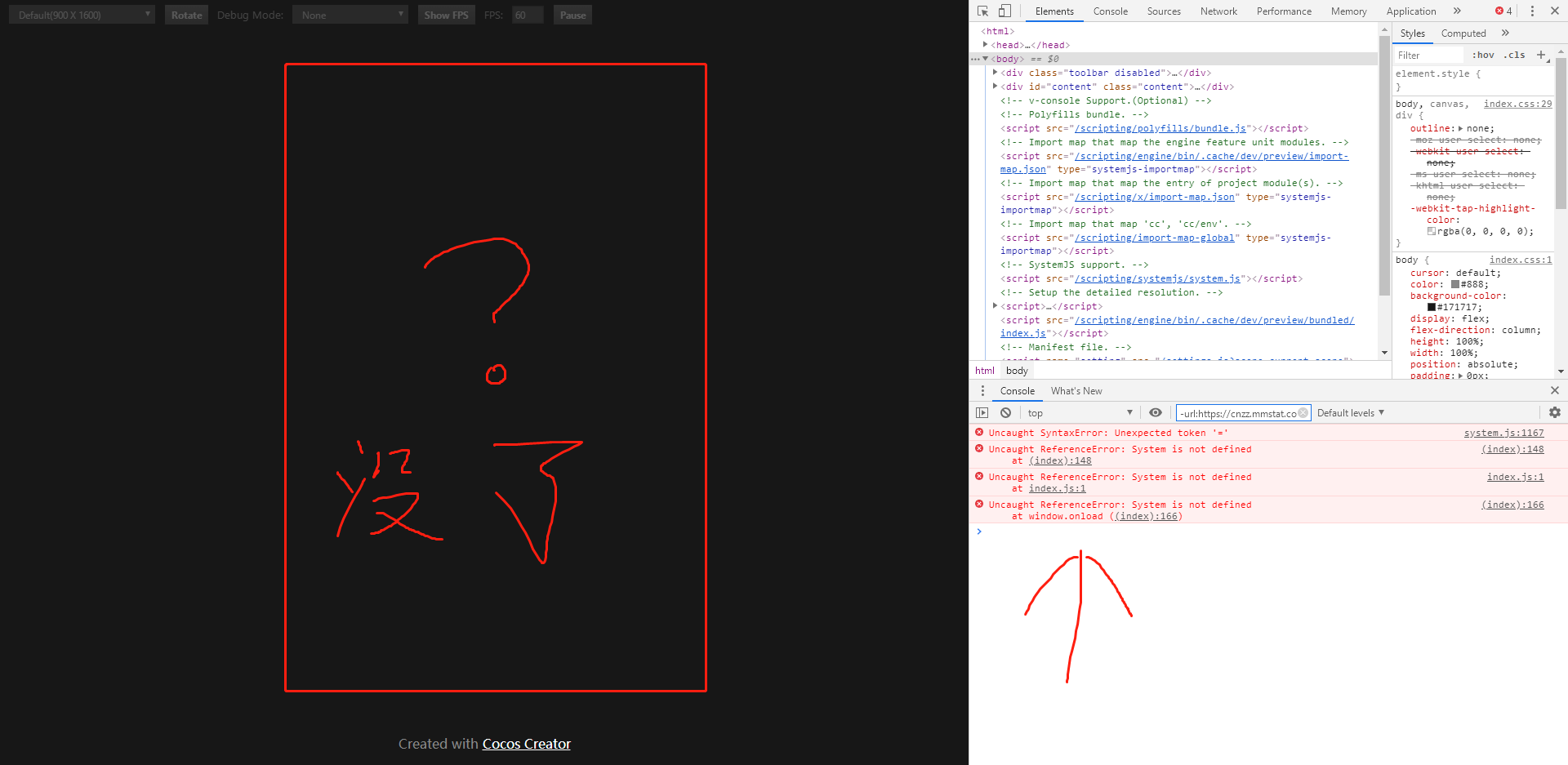Open the resolution Default(900 X 1600) dropdown
This screenshot has width=1568, height=765.
82,15
